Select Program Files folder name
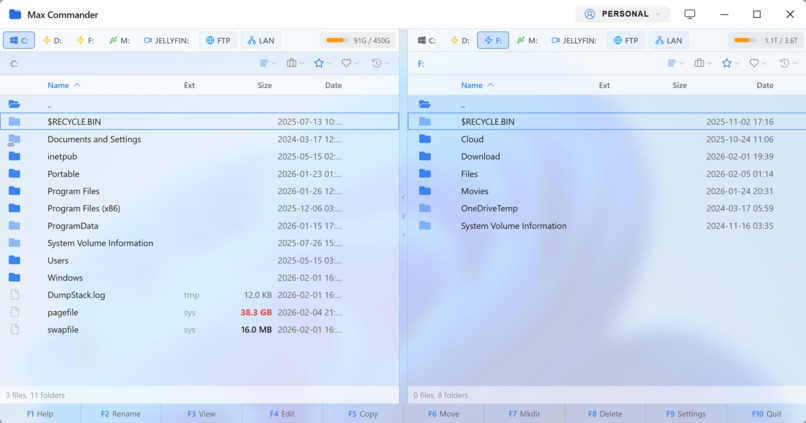Screen dimensions: 806x423 click(x=74, y=191)
